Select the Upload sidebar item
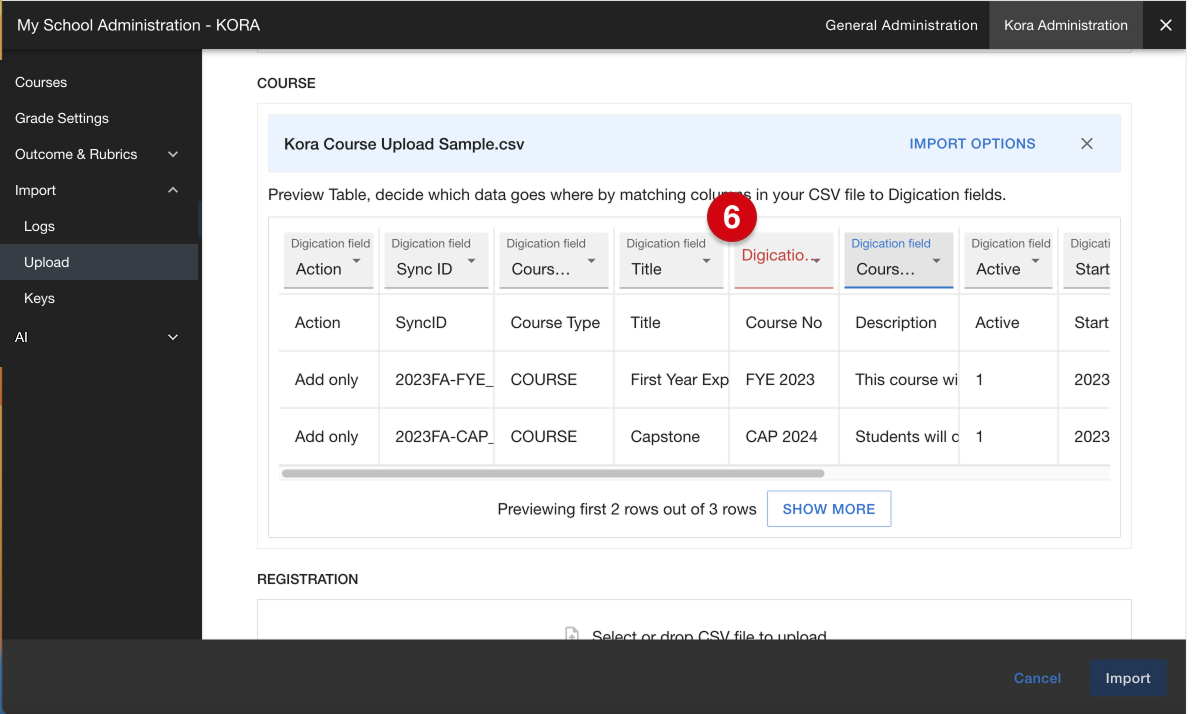Viewport: 1200px width, 714px height. (99, 262)
